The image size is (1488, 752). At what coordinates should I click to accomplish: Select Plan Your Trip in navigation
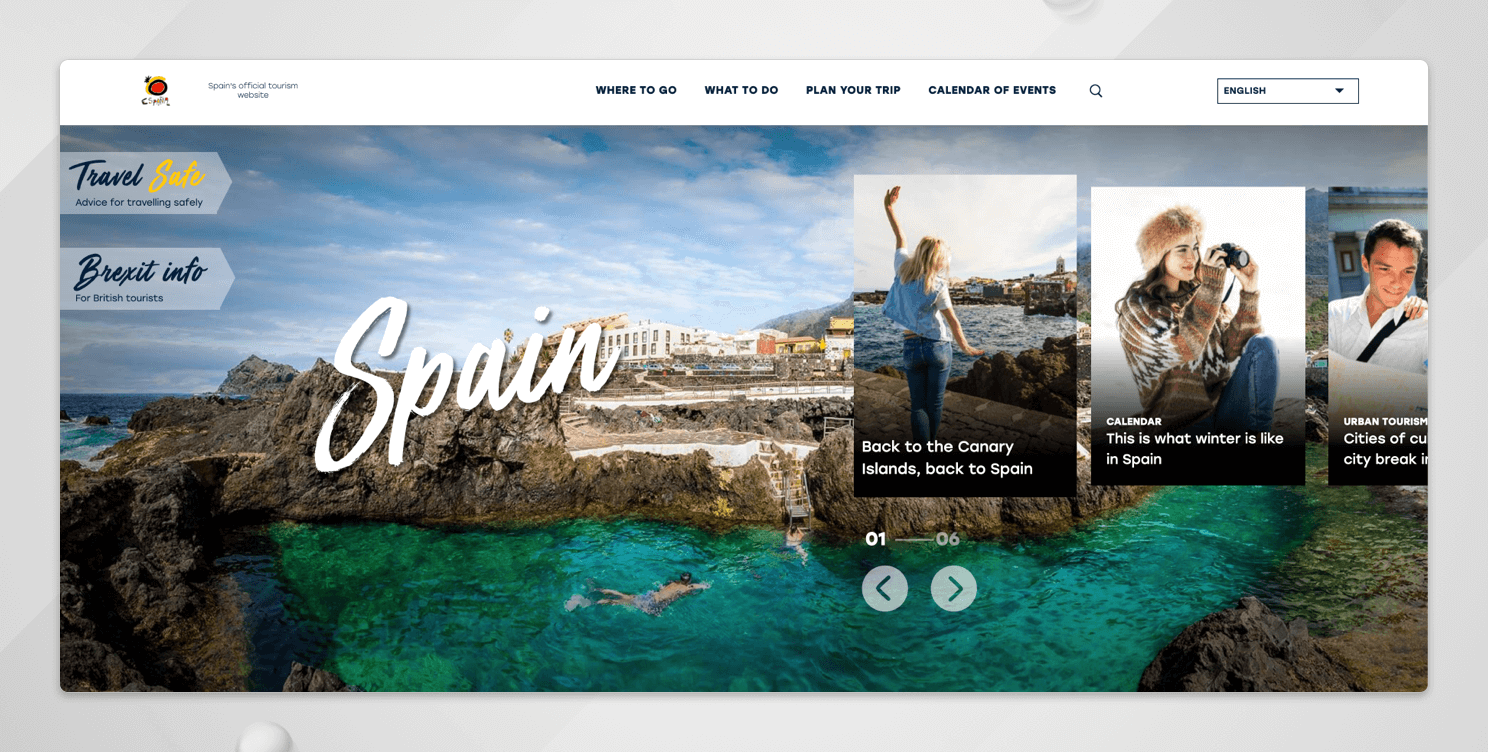[853, 90]
